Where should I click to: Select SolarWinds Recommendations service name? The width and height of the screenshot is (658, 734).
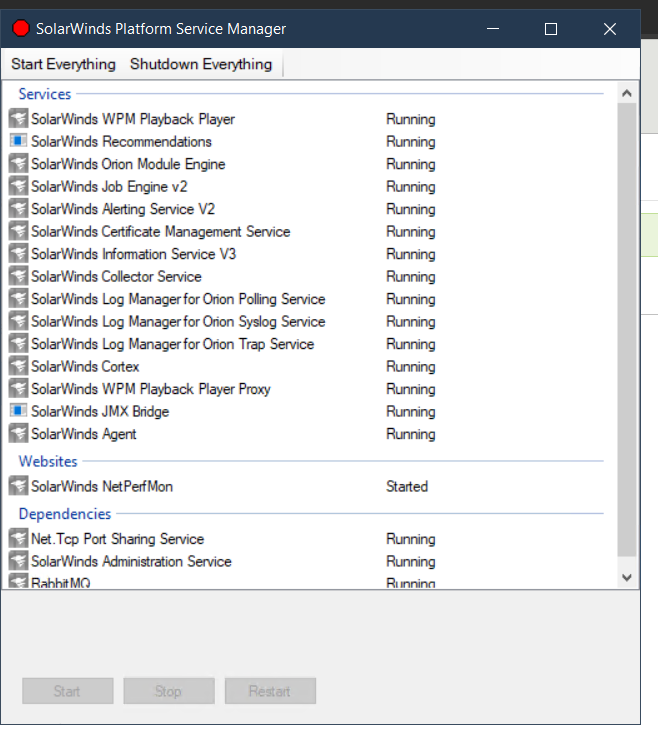point(121,141)
